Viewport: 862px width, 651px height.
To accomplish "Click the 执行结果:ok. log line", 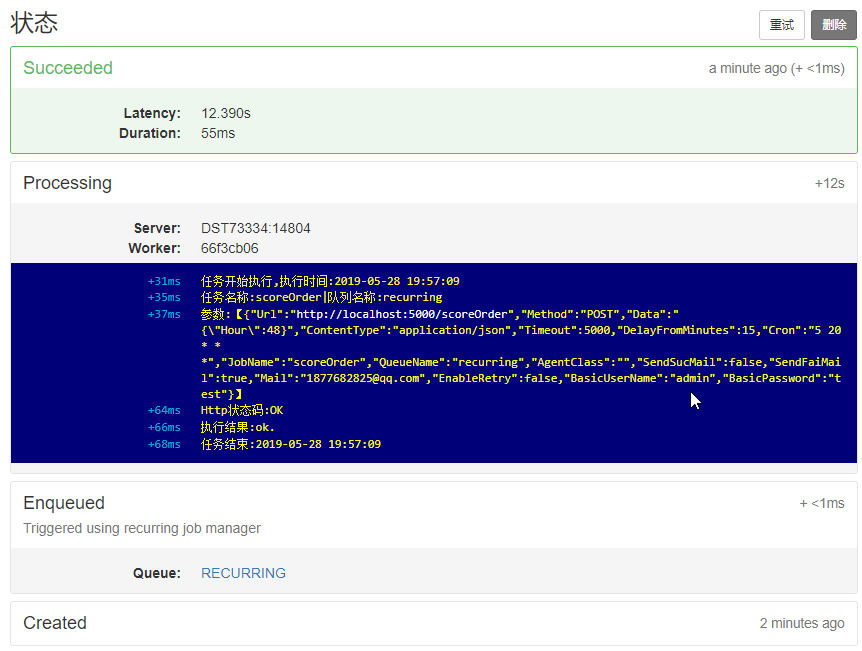I will coord(237,427).
